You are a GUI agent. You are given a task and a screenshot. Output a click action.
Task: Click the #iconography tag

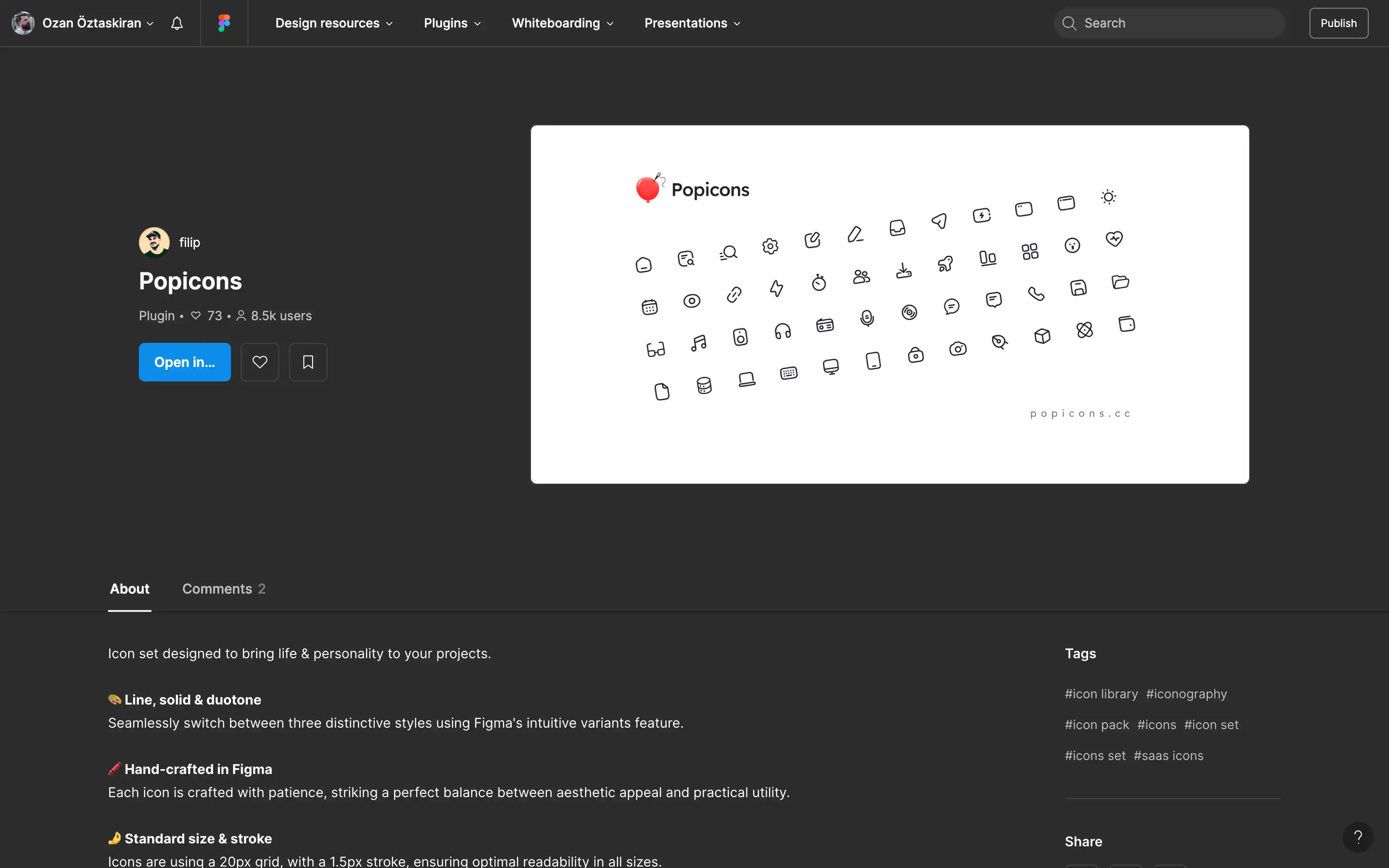point(1186,693)
